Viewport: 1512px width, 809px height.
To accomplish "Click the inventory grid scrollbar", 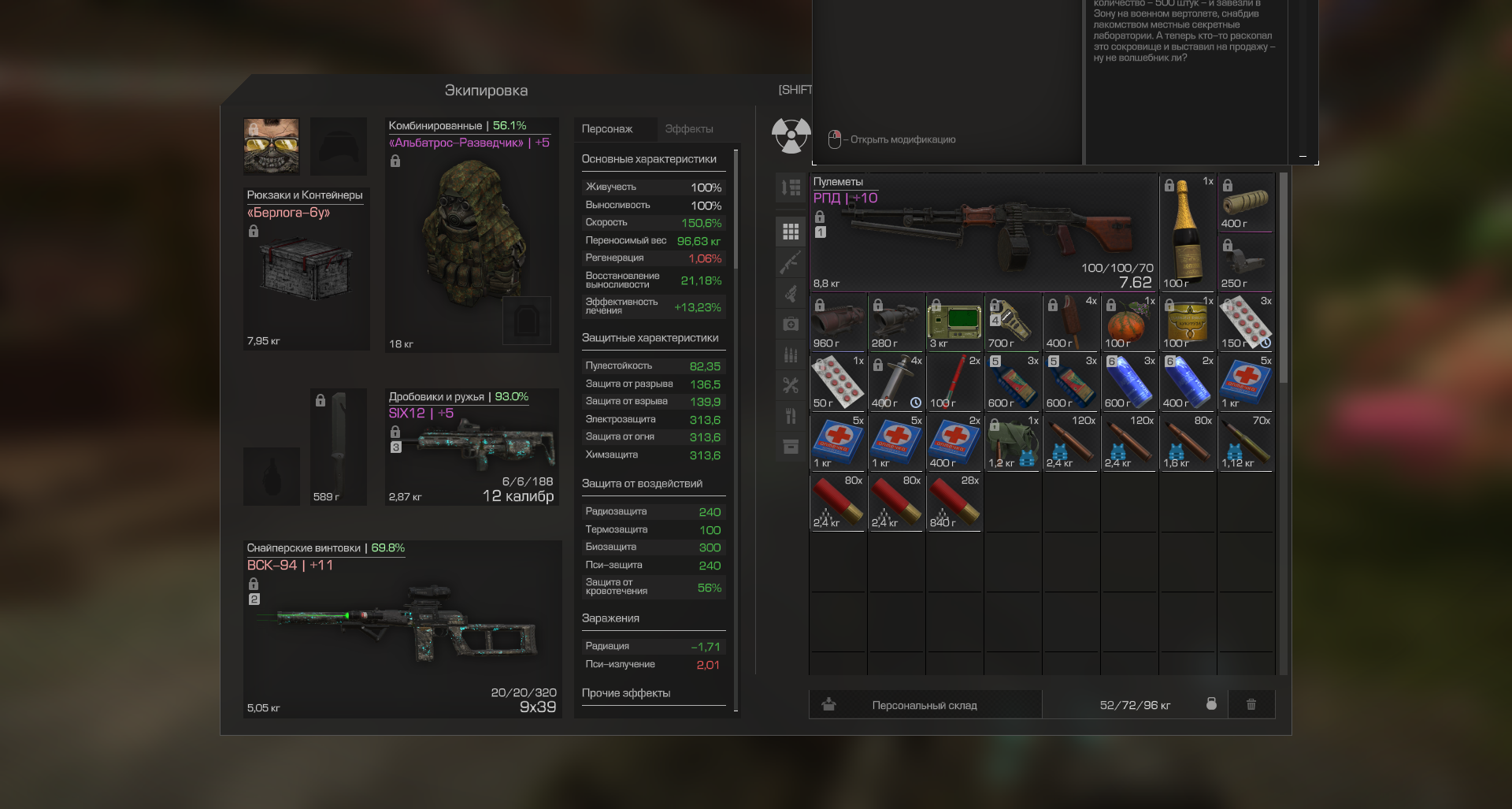I will (1284, 277).
